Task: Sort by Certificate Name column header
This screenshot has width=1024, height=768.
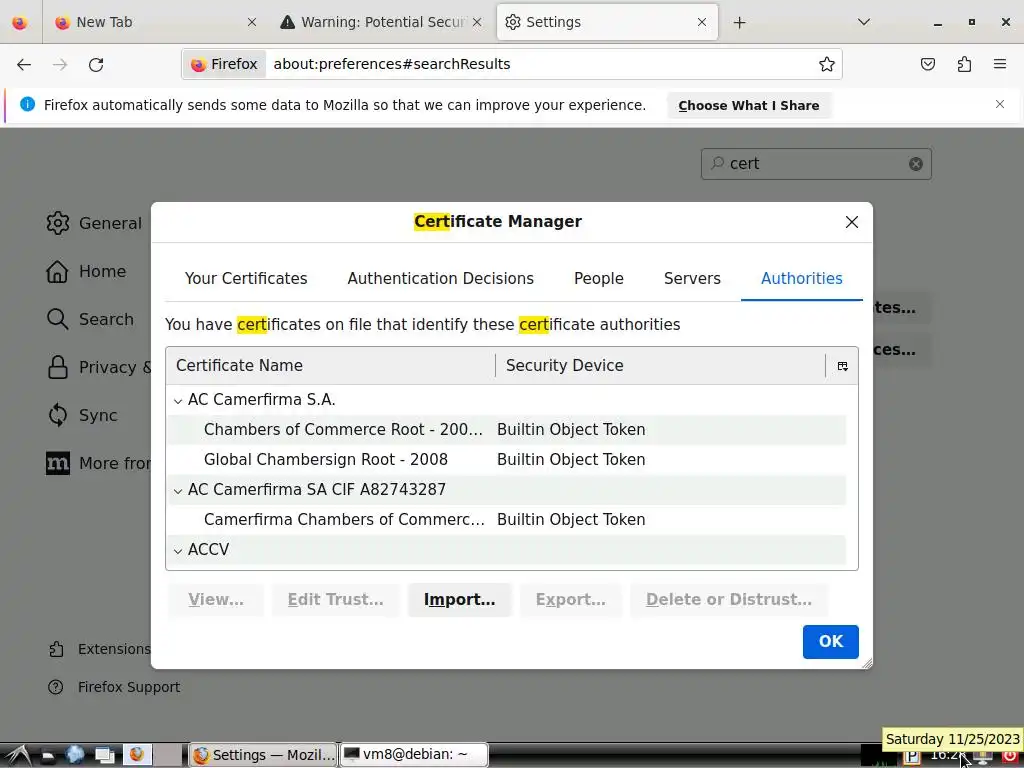Action: 330,366
